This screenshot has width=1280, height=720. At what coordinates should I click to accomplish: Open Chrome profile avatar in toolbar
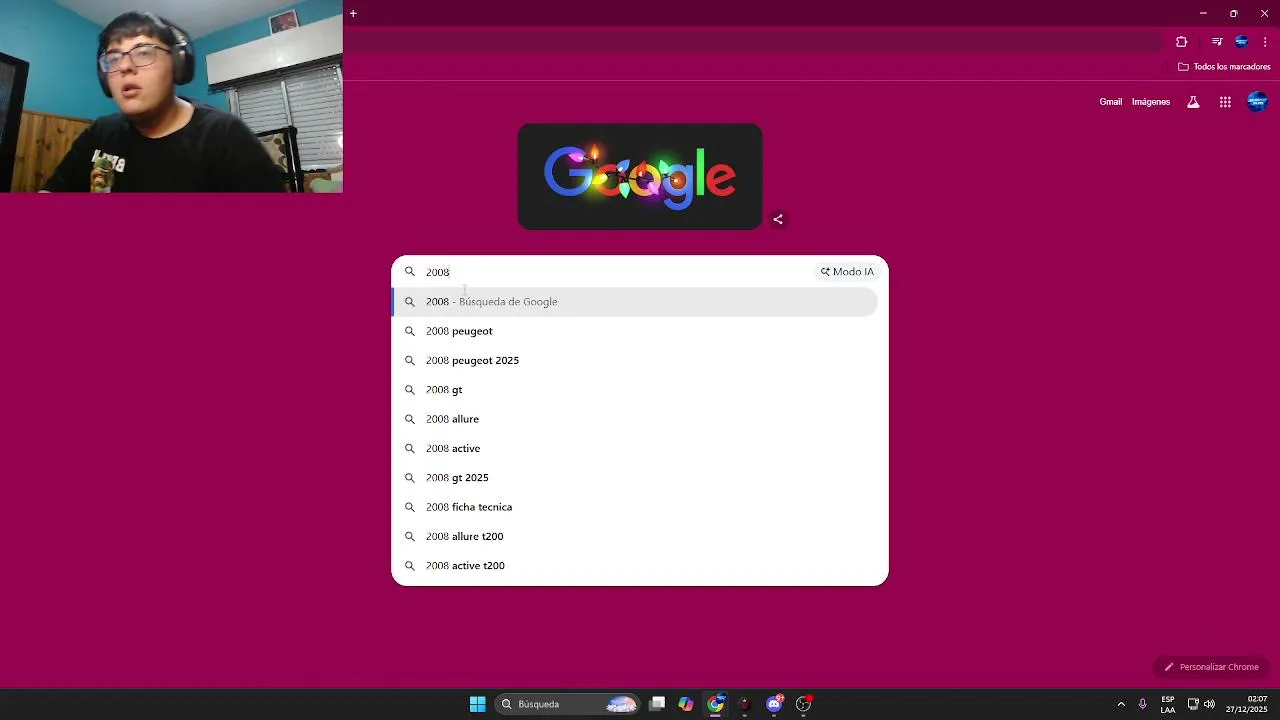coord(1242,42)
